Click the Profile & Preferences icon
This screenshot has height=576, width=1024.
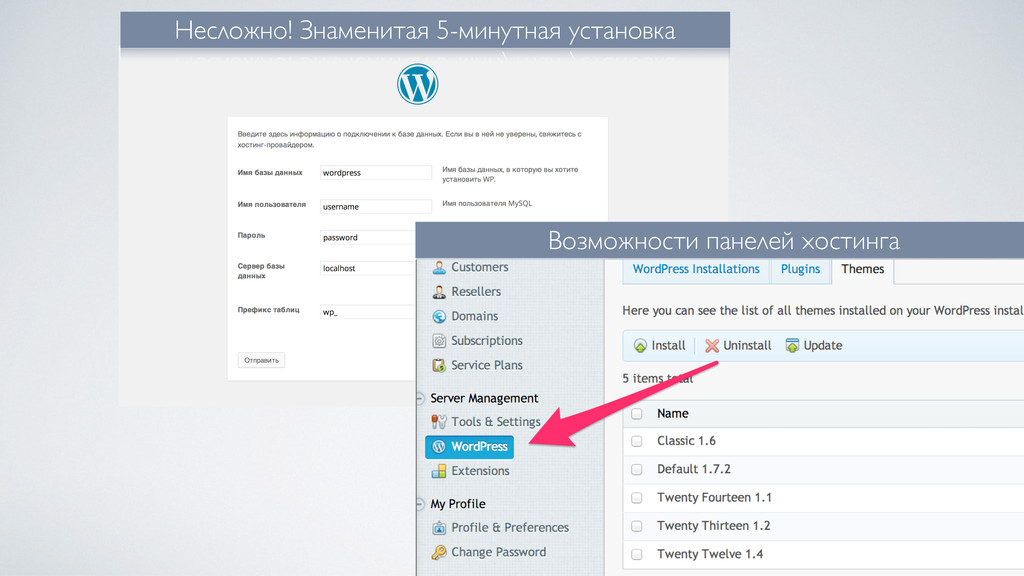pyautogui.click(x=439, y=528)
